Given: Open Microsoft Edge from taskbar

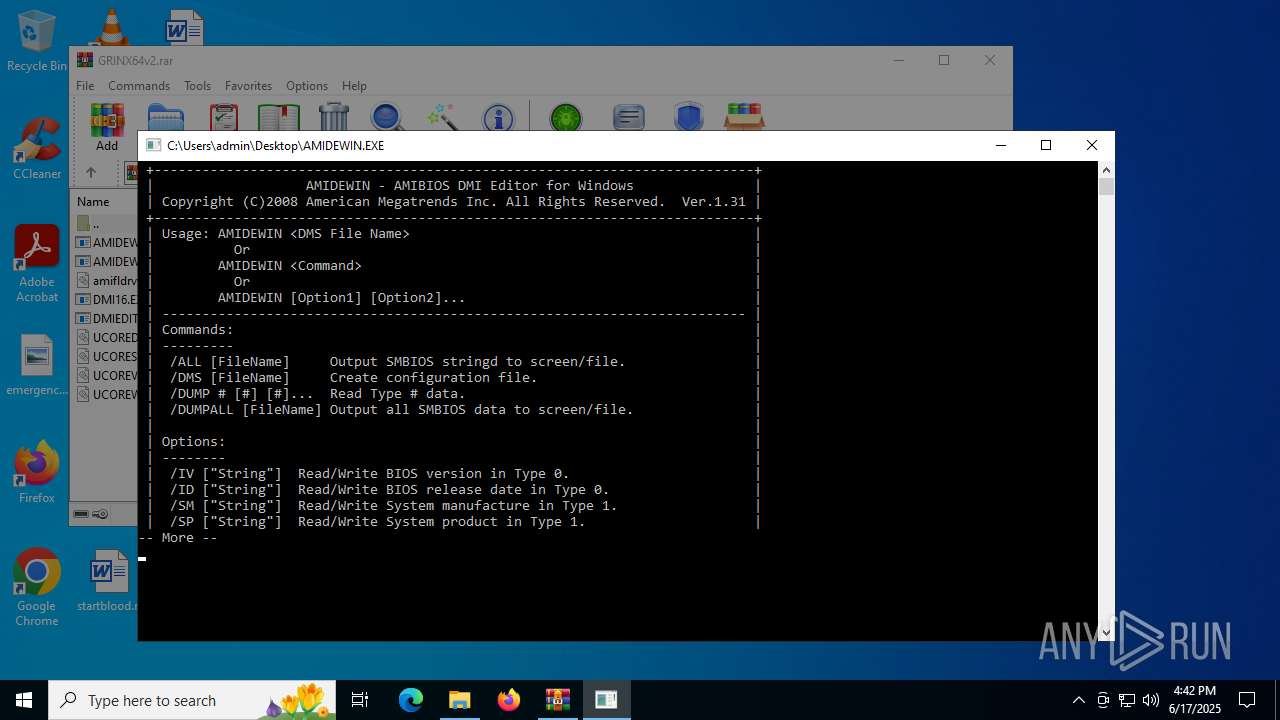Looking at the screenshot, I should [x=411, y=700].
